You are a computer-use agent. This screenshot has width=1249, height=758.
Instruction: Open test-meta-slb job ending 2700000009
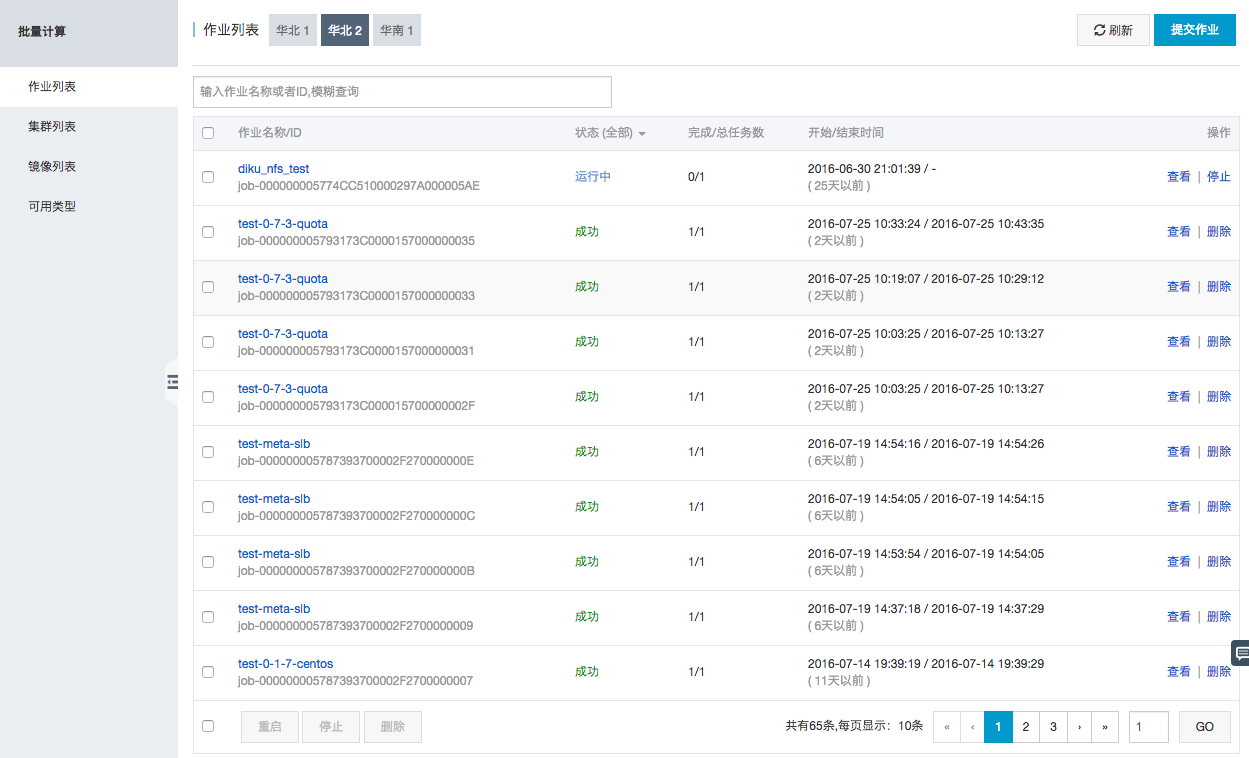(x=274, y=609)
